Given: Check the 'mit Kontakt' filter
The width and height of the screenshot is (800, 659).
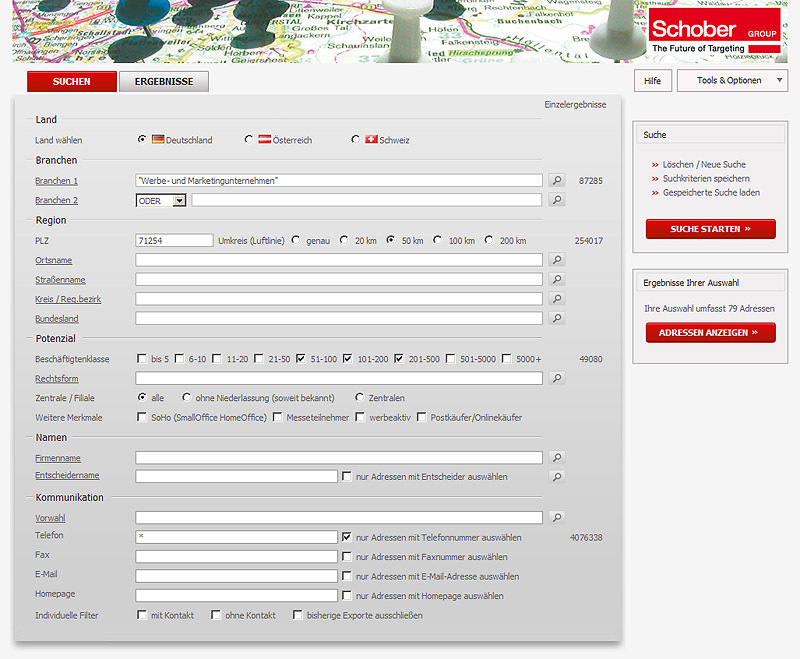Looking at the screenshot, I should pos(141,615).
